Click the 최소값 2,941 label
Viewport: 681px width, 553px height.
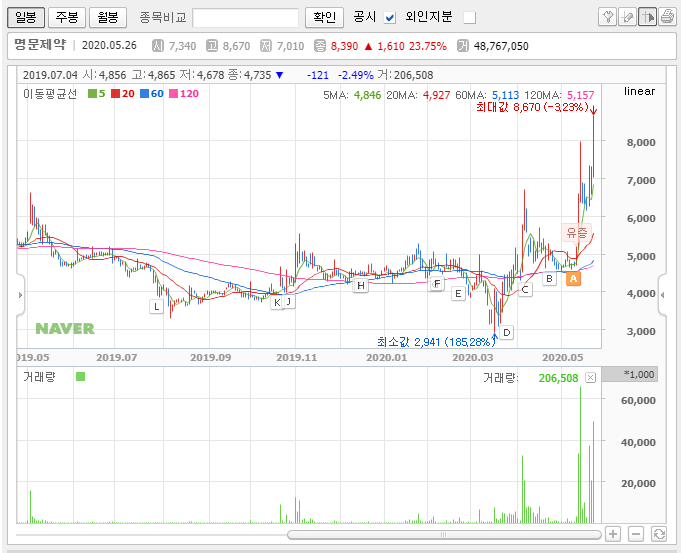tap(436, 342)
